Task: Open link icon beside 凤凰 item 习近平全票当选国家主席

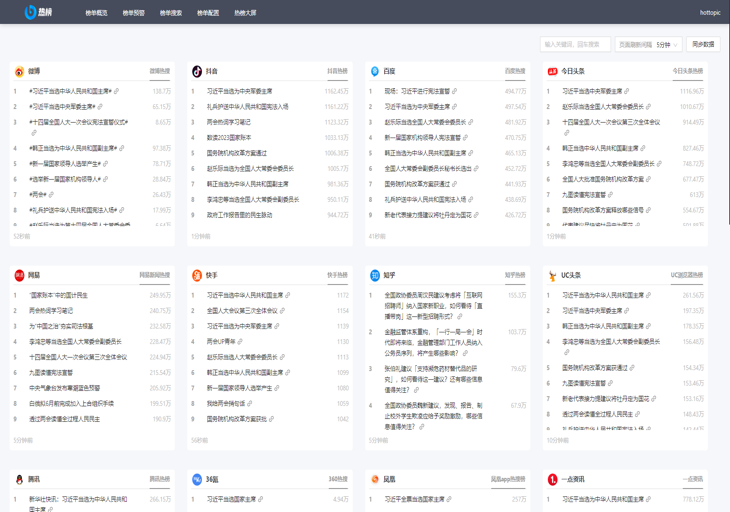Action: [x=449, y=499]
